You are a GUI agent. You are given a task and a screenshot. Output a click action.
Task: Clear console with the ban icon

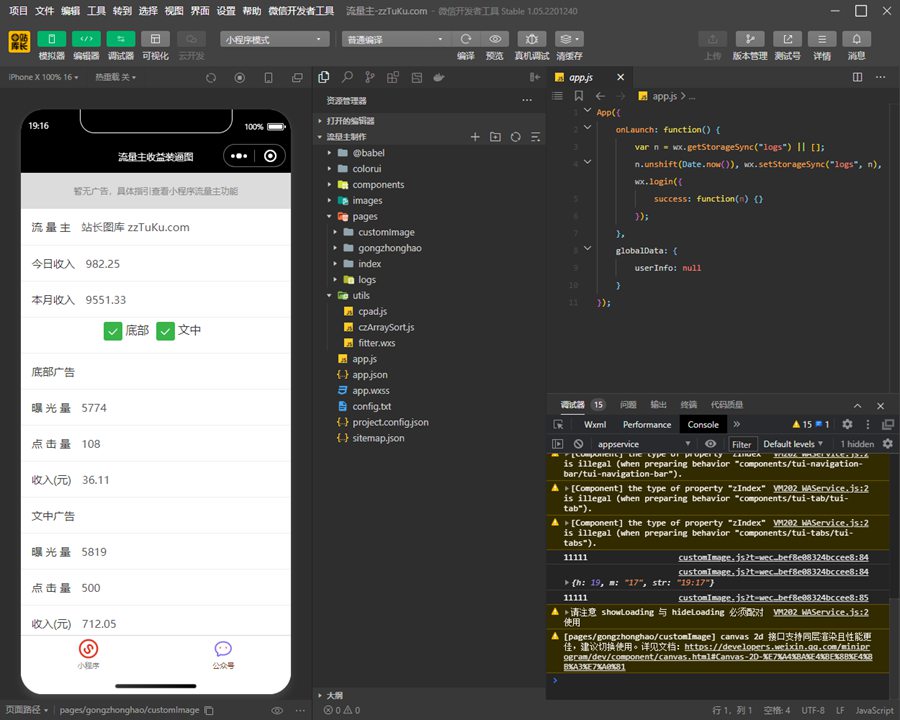point(578,444)
